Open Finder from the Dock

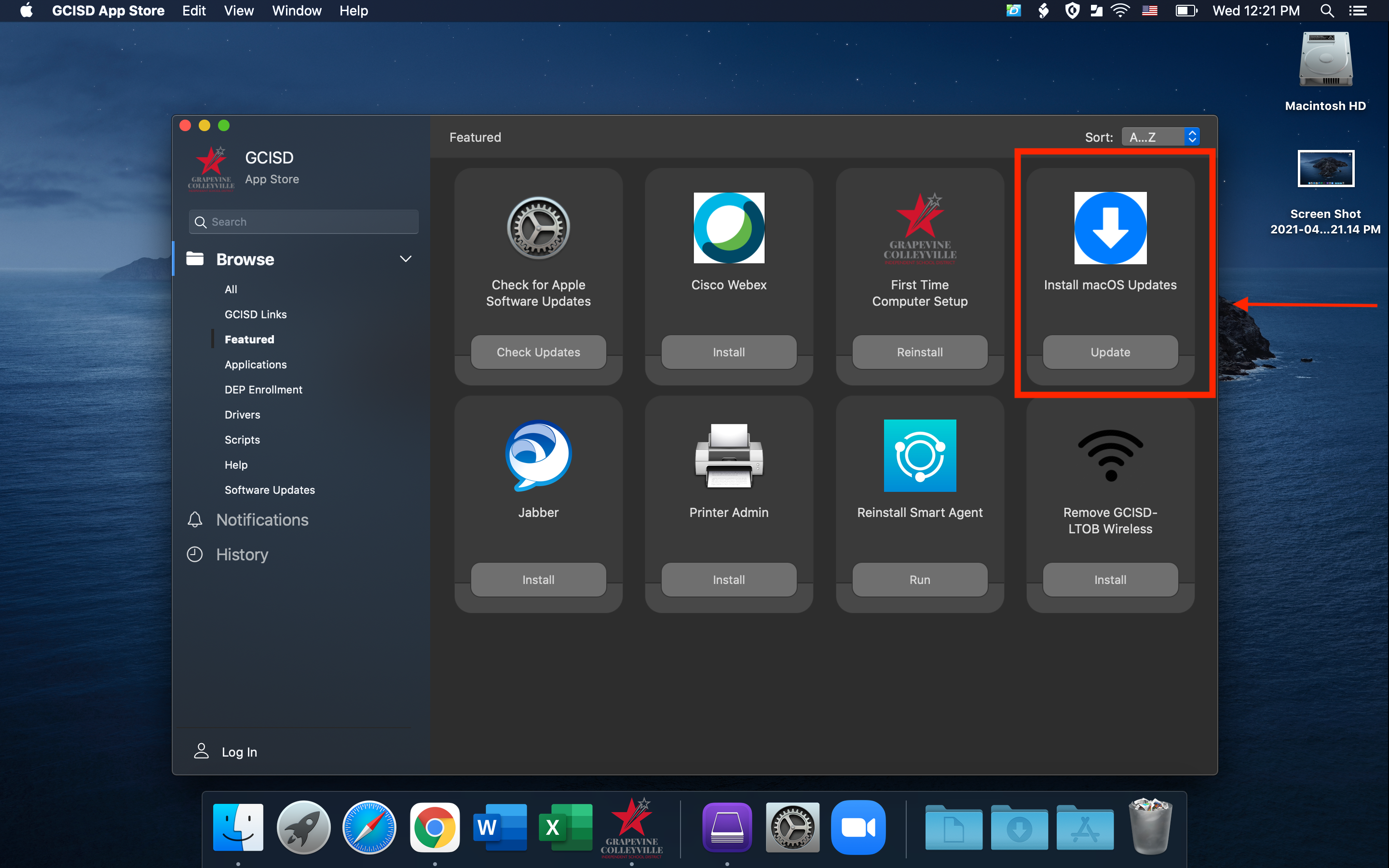click(238, 827)
